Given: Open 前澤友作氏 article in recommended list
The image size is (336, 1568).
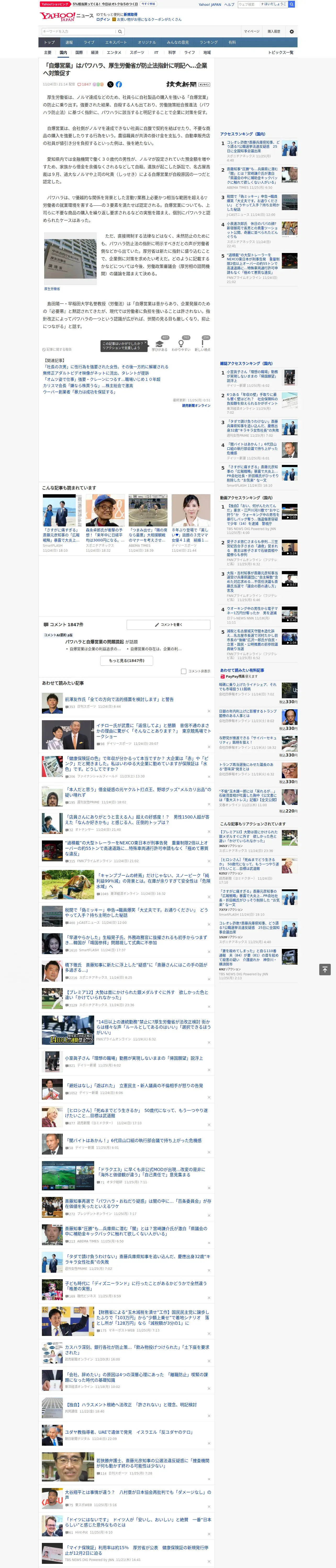Looking at the screenshot, I should click(x=120, y=699).
